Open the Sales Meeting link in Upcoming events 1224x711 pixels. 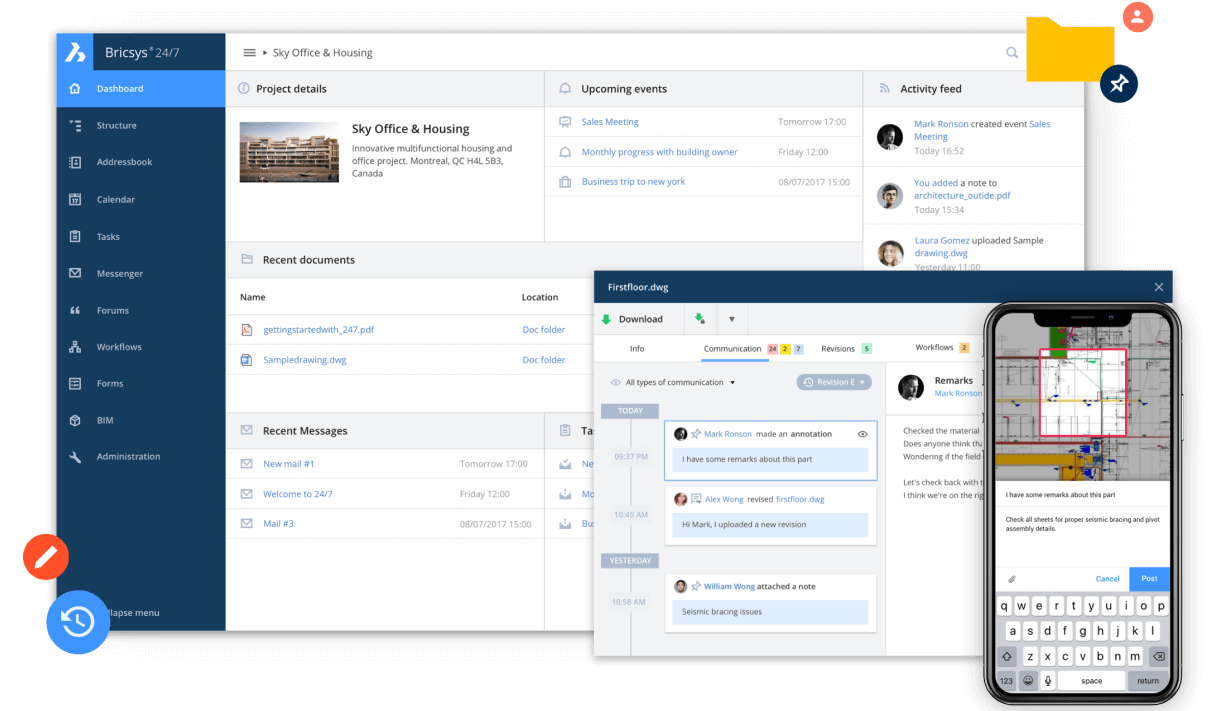pos(610,122)
